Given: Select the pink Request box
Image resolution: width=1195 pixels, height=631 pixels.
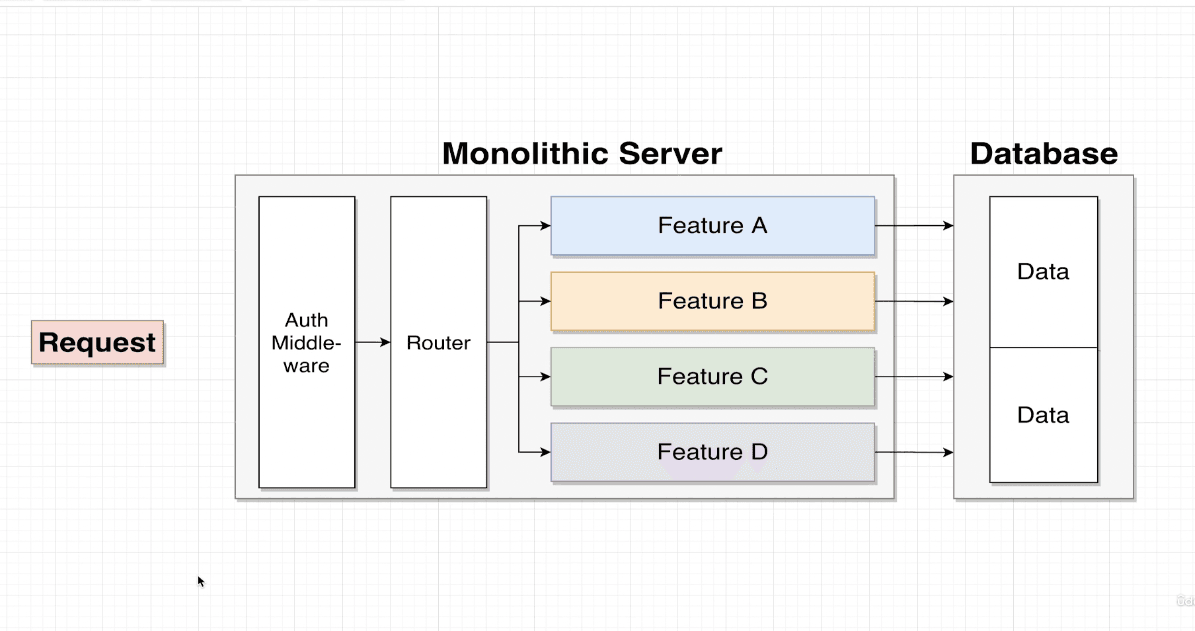Looking at the screenshot, I should point(97,343).
